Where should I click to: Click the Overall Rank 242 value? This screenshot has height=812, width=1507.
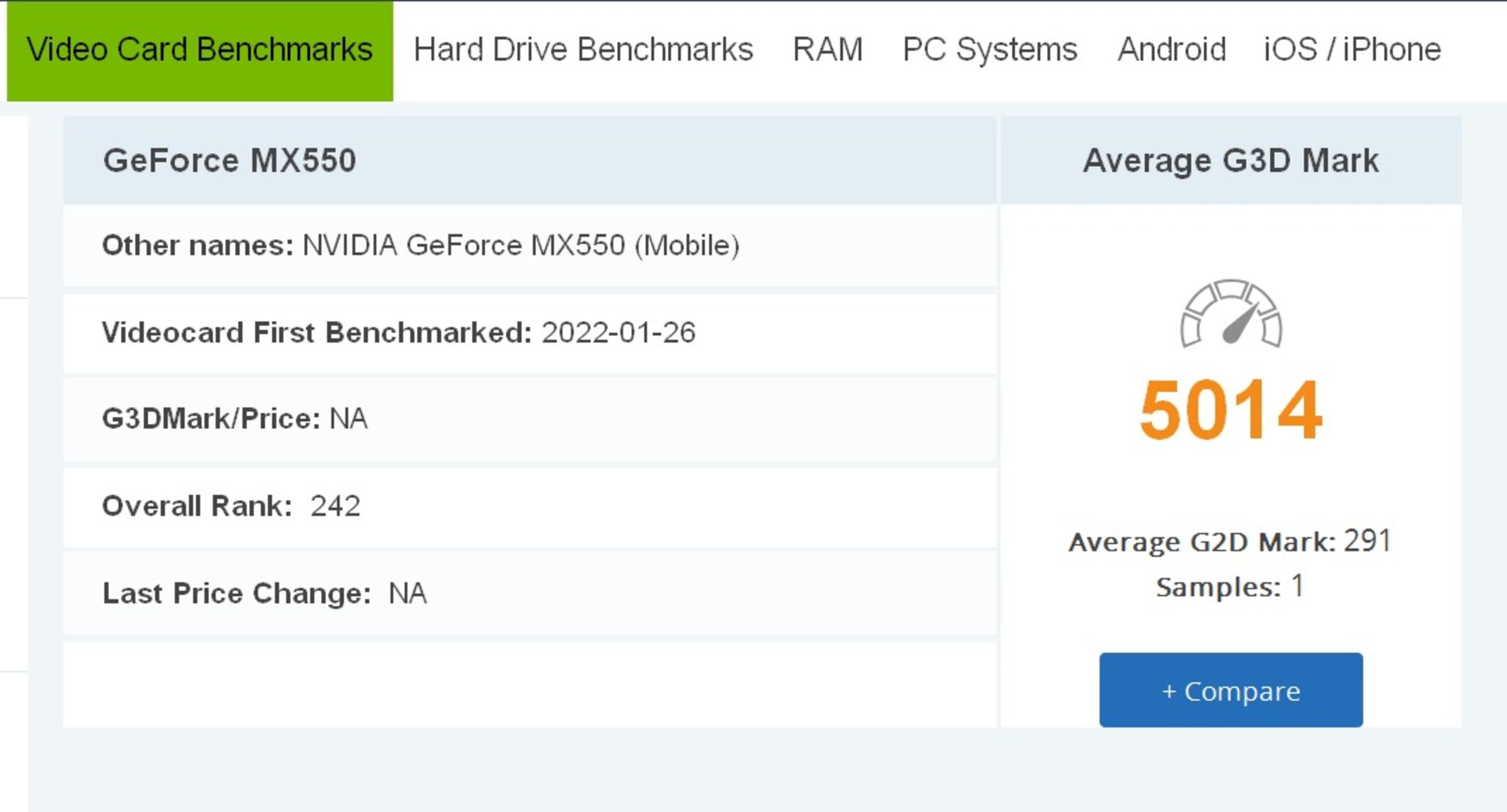tap(335, 506)
